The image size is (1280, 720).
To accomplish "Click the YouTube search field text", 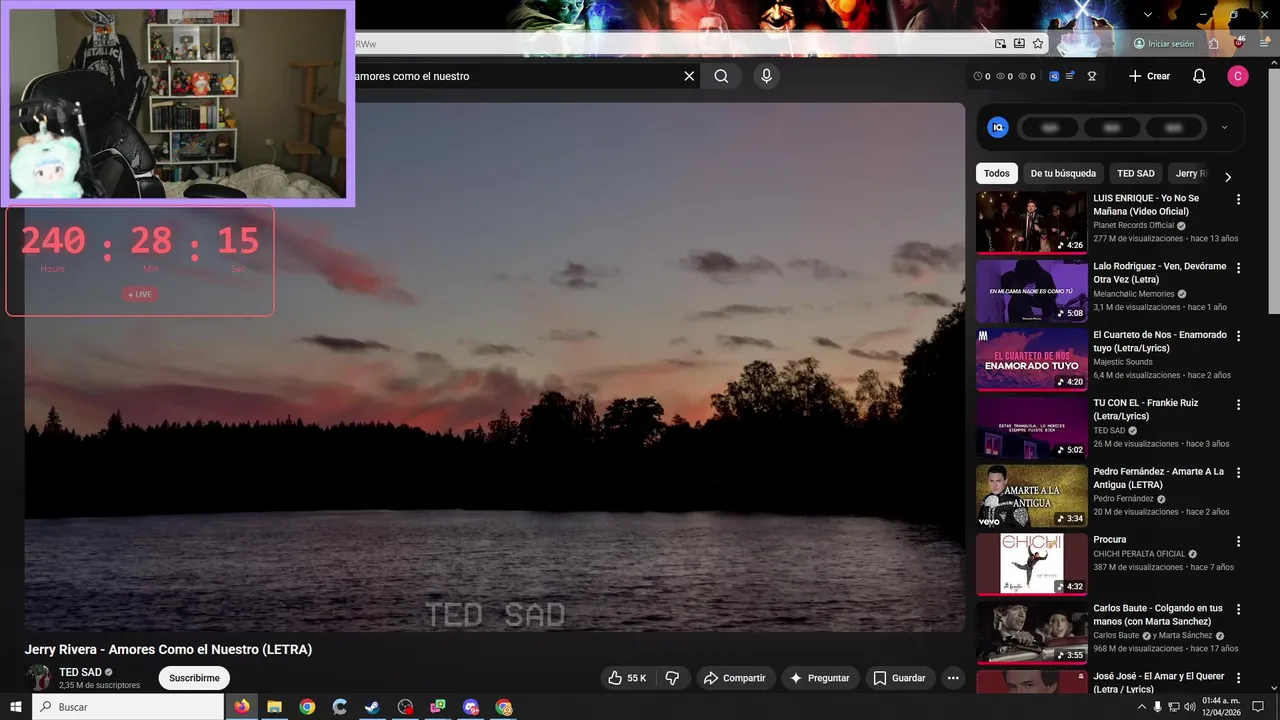I will click(x=411, y=76).
